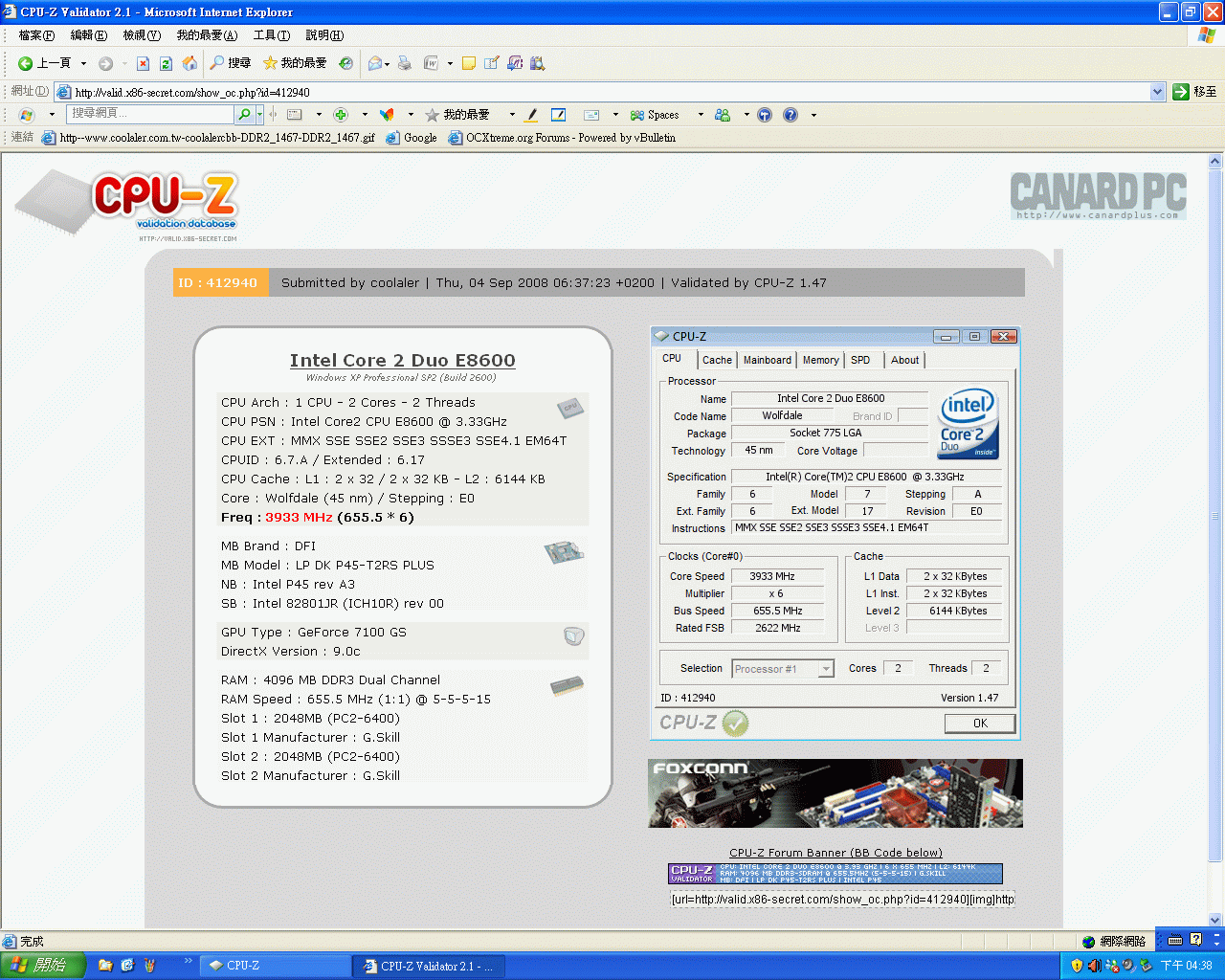Open the 我的最愛(A) menu
This screenshot has height=980, width=1225.
(207, 35)
